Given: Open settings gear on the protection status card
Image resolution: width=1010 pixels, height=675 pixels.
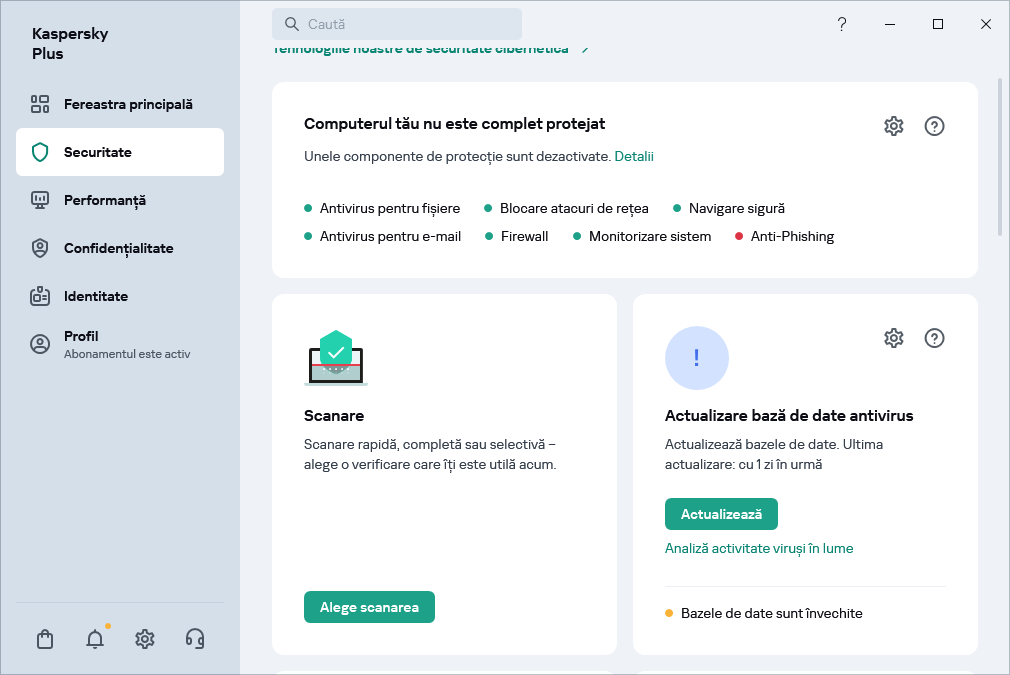Looking at the screenshot, I should pyautogui.click(x=893, y=126).
